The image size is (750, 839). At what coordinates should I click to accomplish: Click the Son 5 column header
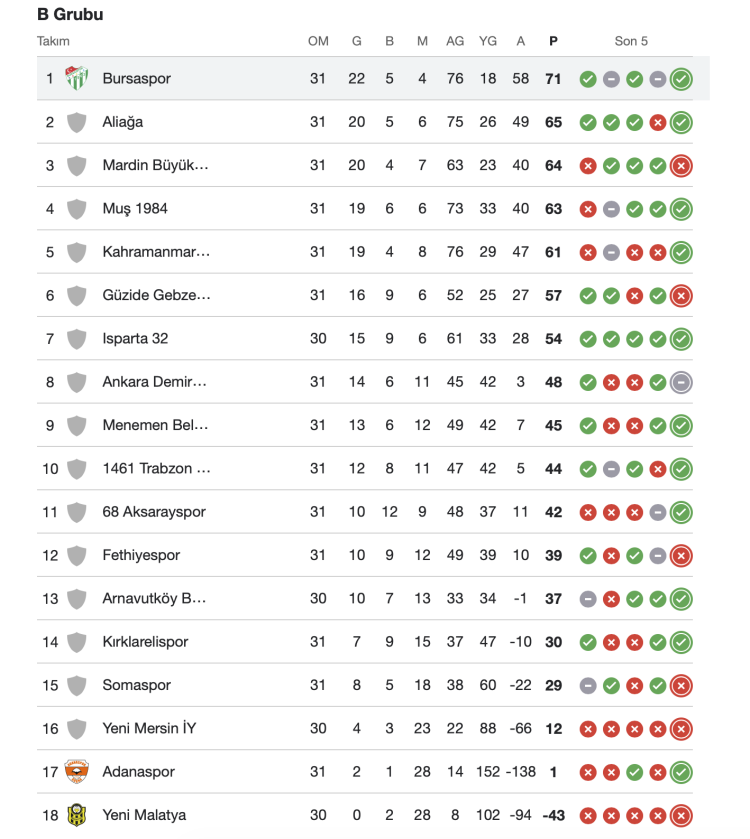coord(631,41)
